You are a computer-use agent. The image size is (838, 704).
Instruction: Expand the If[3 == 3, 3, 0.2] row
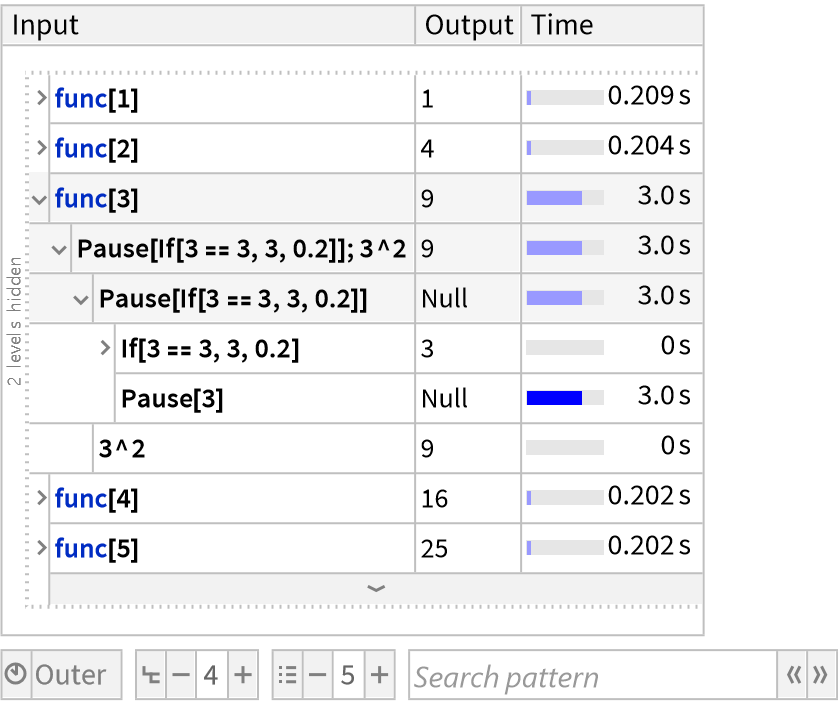click(107, 348)
